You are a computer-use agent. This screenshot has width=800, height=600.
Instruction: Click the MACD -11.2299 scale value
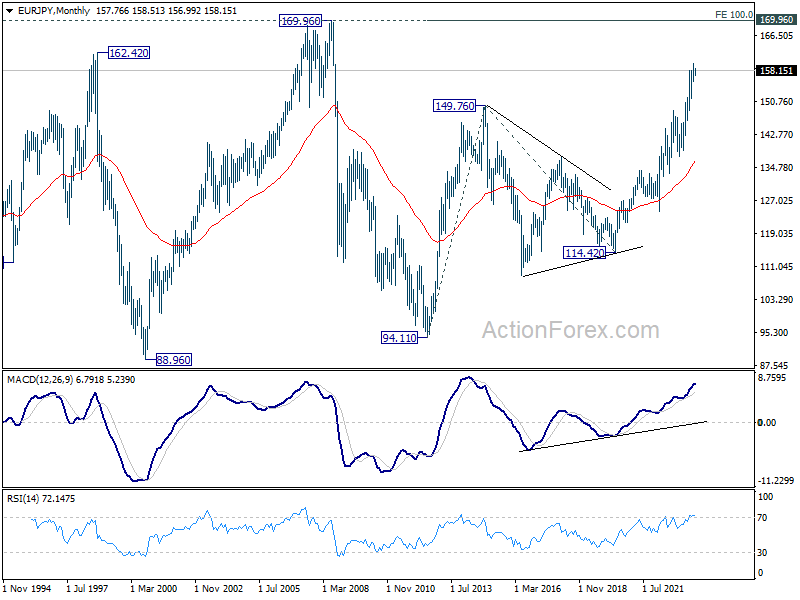click(776, 481)
